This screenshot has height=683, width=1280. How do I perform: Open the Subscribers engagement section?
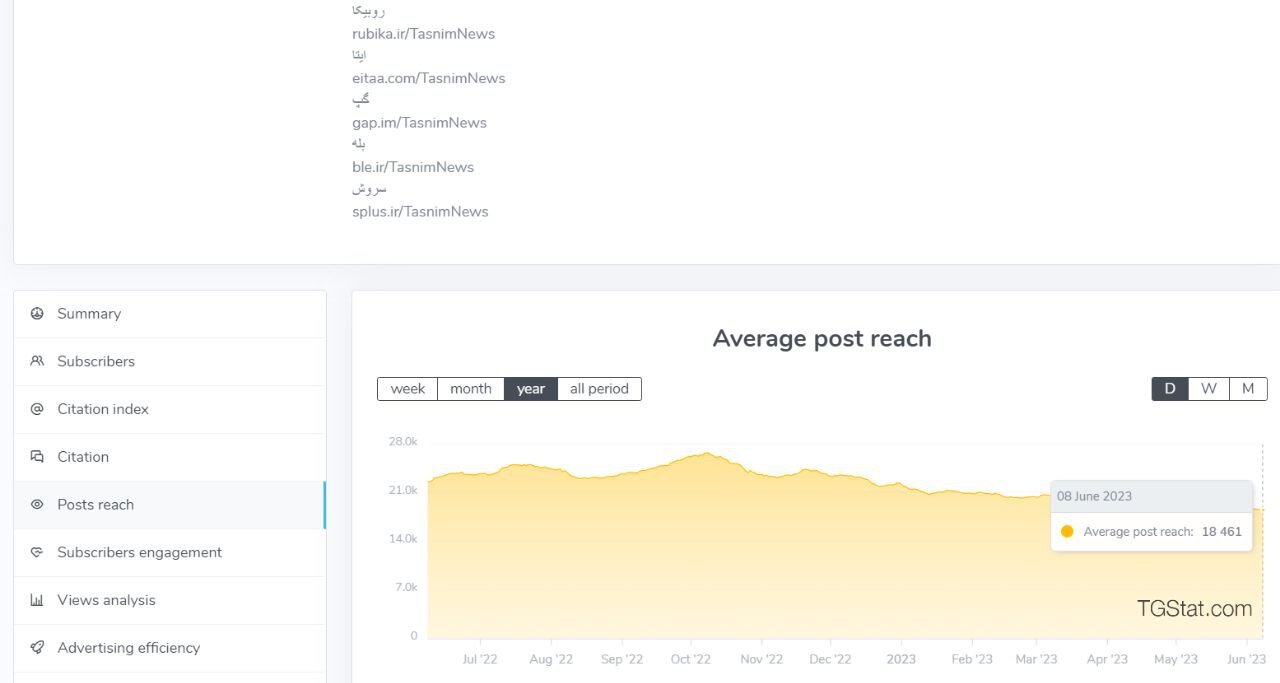[x=139, y=552]
